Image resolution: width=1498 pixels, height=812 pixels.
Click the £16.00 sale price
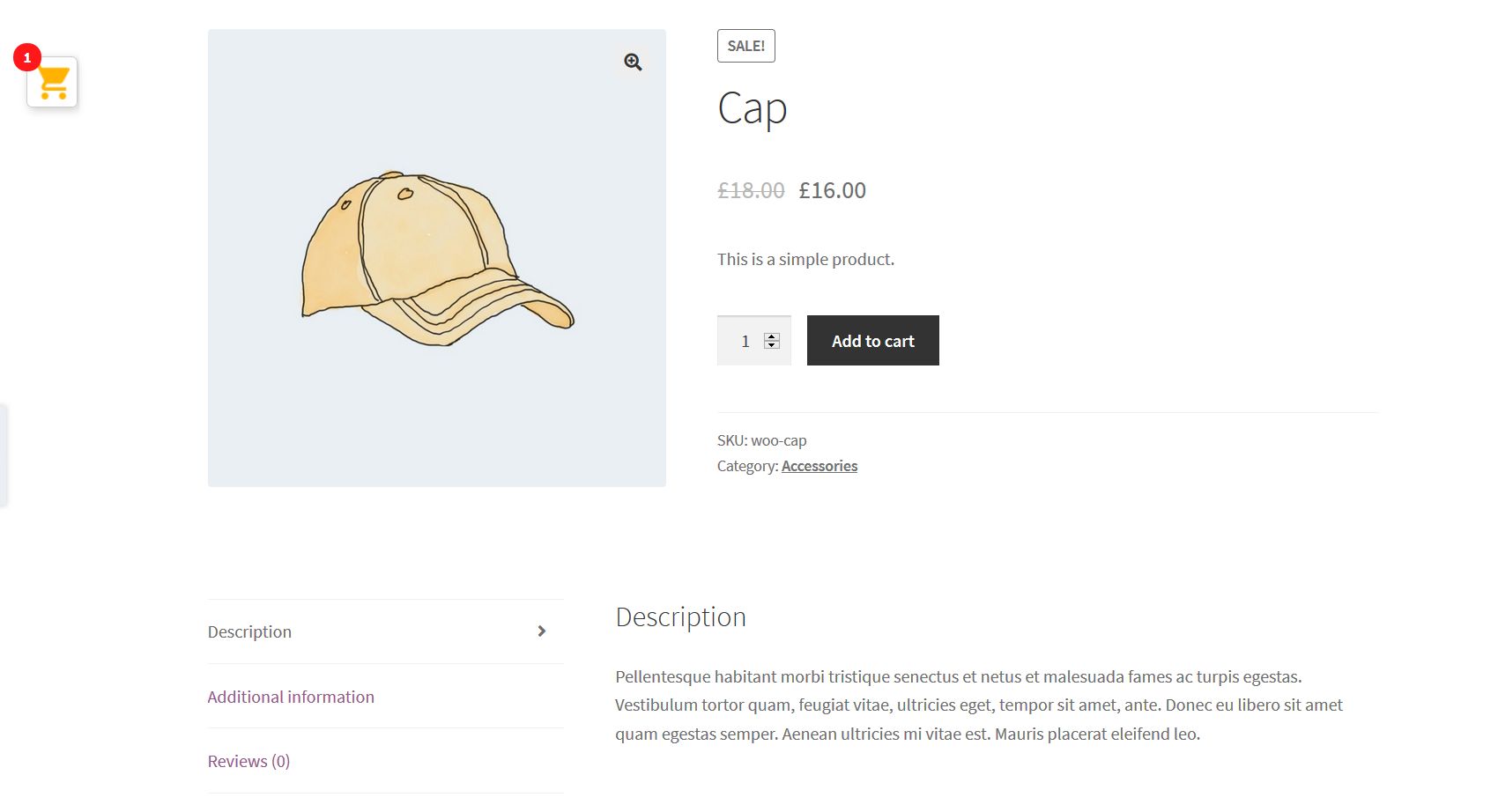pos(833,190)
